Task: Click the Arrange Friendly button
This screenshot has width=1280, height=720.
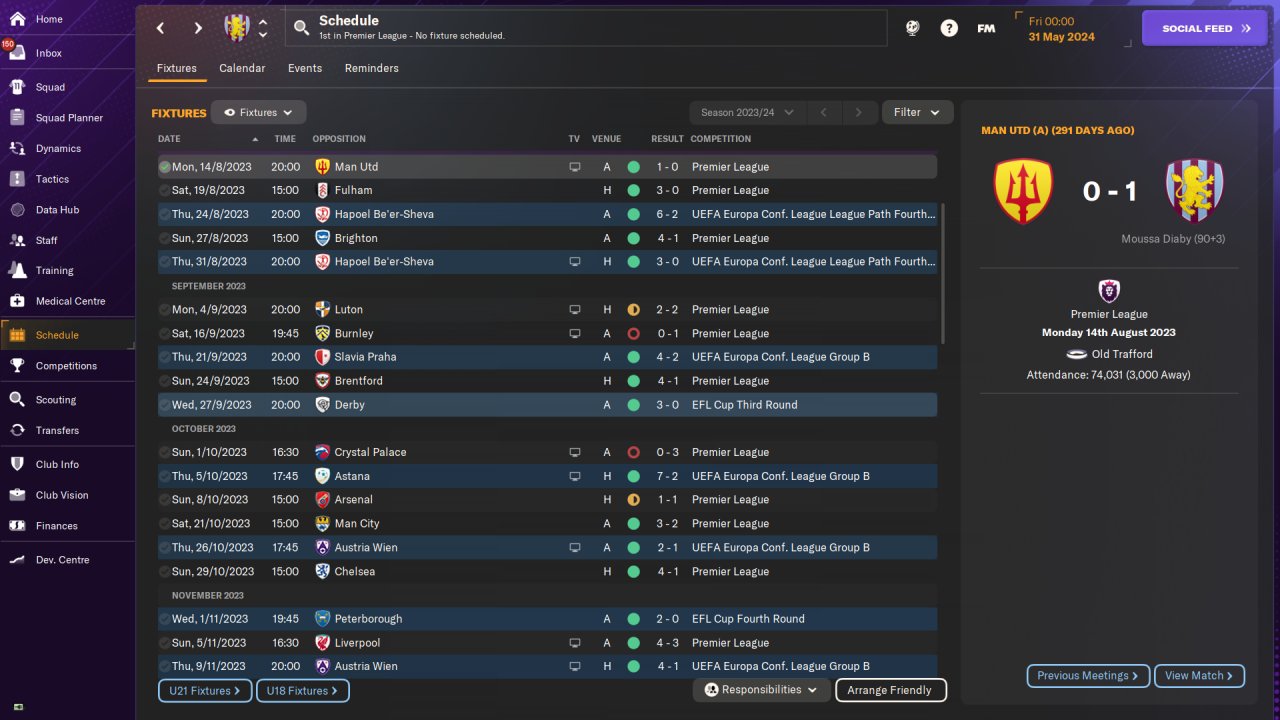Action: tap(889, 690)
